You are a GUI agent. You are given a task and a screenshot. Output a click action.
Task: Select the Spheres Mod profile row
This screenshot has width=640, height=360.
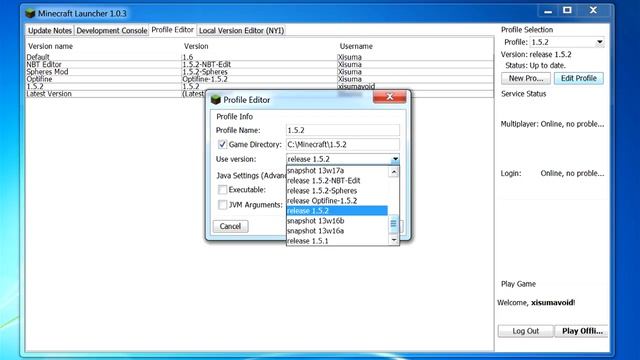tap(260, 72)
